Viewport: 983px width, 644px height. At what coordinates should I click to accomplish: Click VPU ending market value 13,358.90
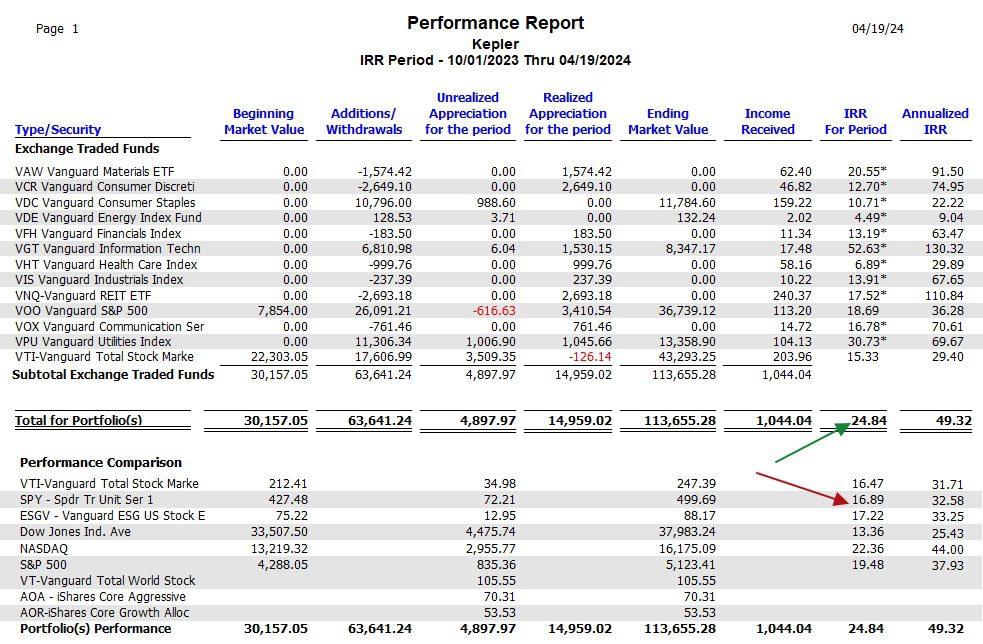687,342
